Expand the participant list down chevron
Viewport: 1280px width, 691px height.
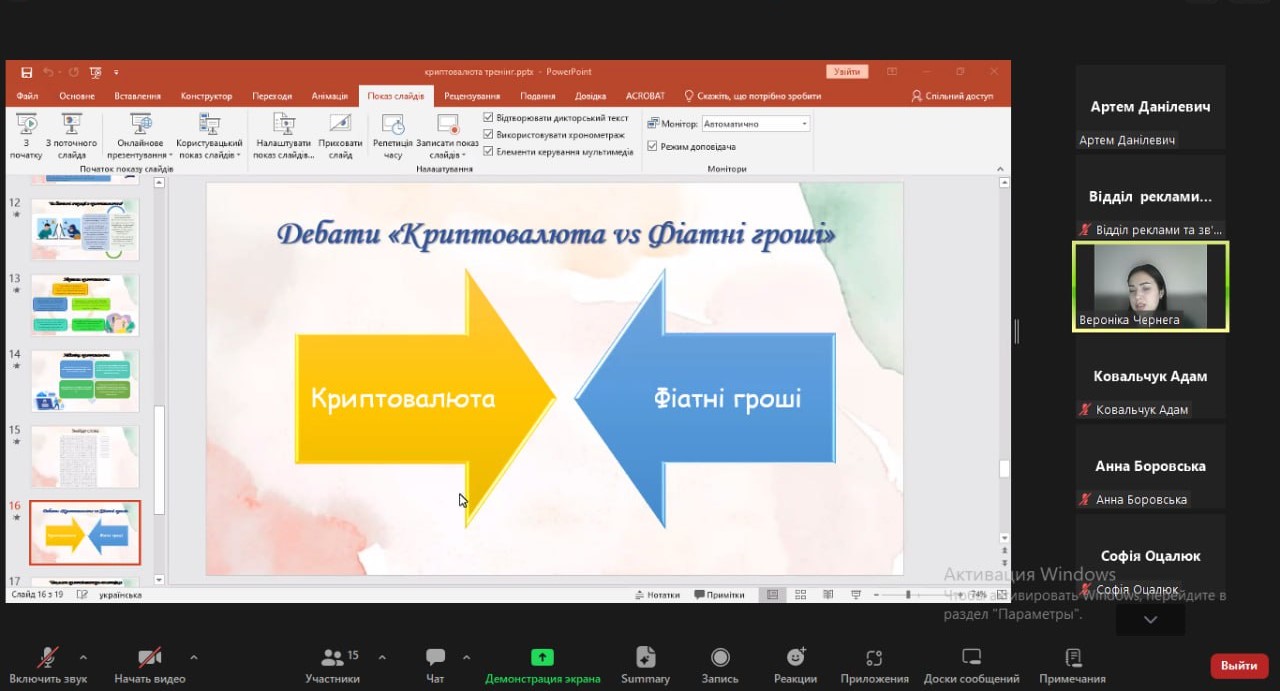(1150, 620)
